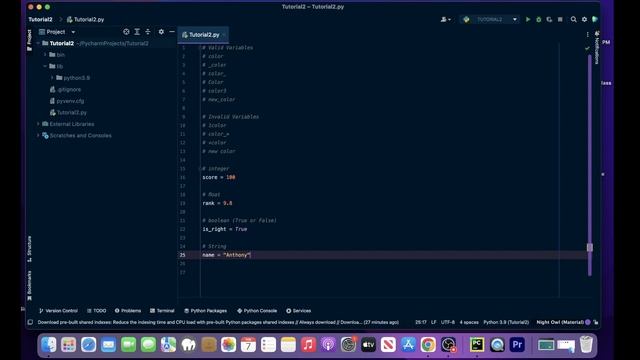Open Search Everywhere magnifier icon
Screen dimensions: 640x360
pos(573,19)
